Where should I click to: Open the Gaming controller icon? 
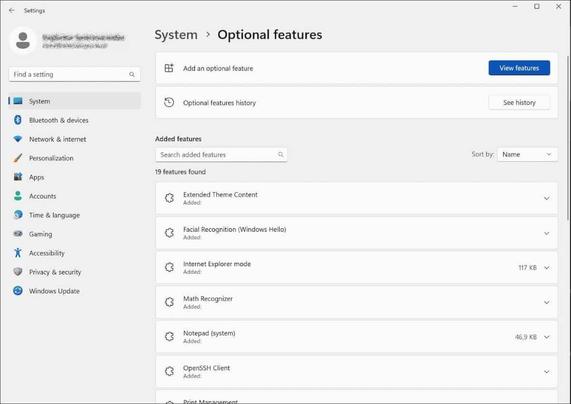pos(18,234)
